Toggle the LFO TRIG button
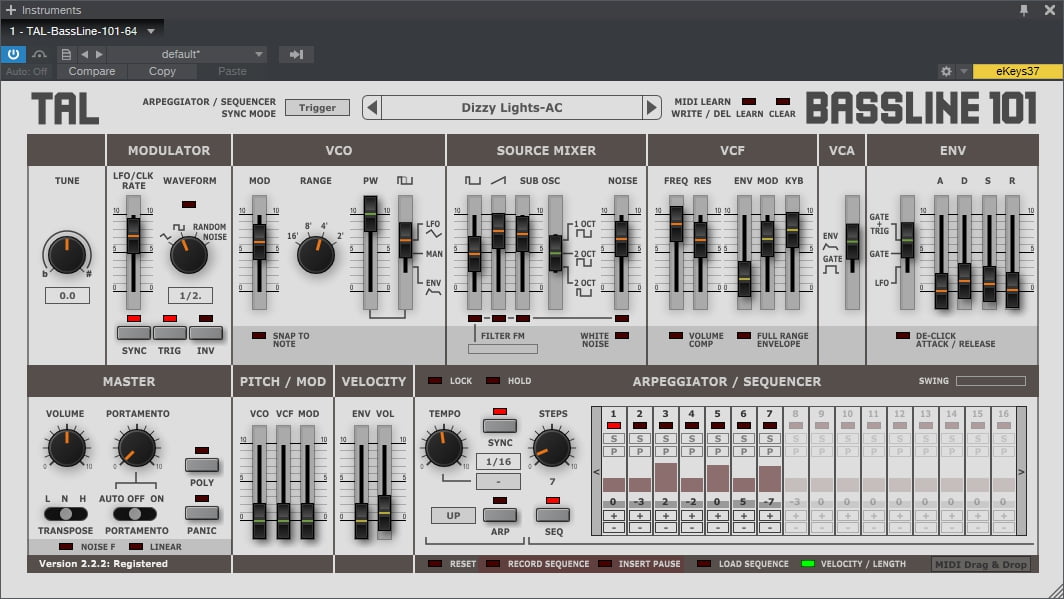 [x=170, y=332]
